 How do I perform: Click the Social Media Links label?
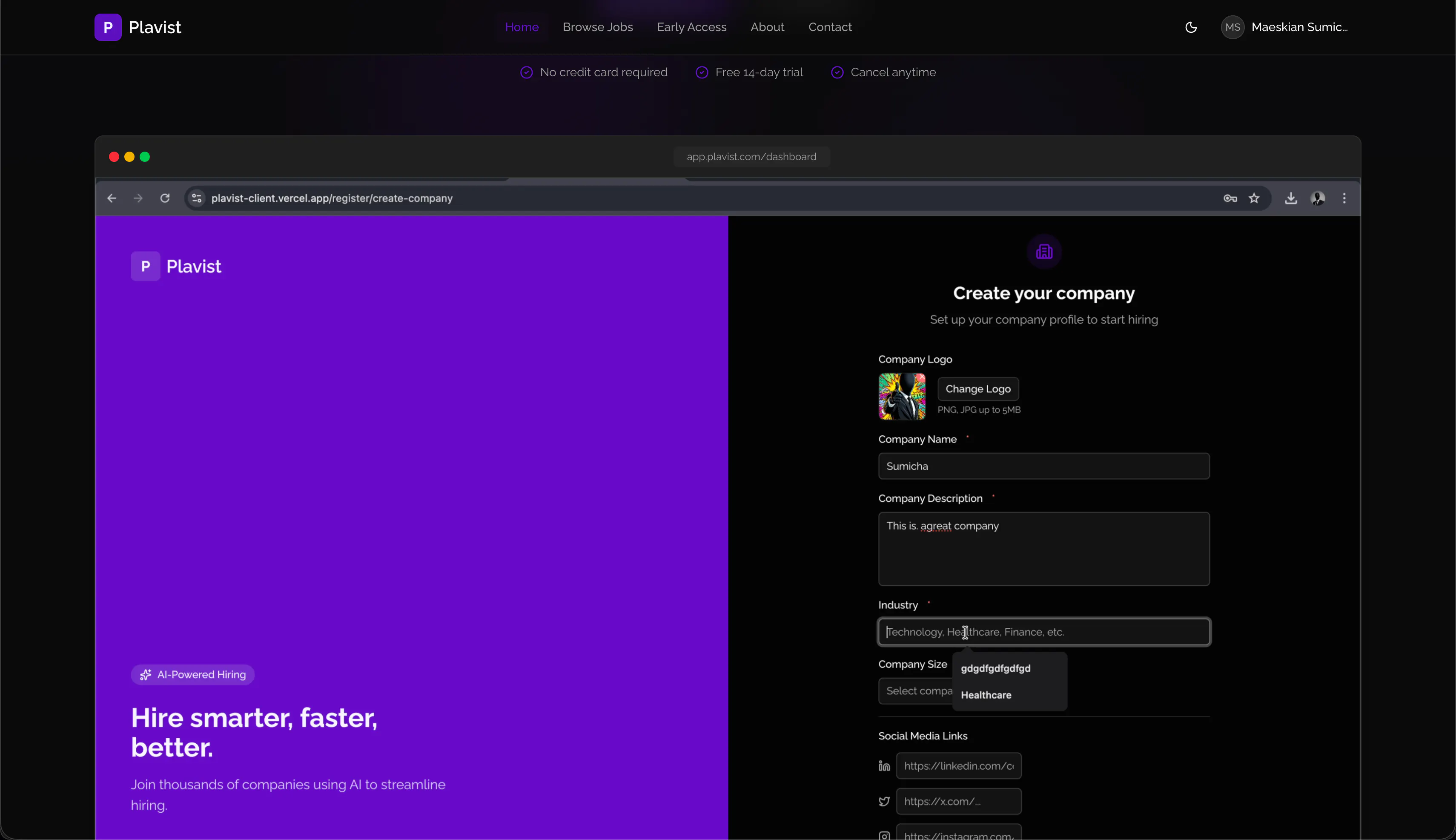point(923,736)
